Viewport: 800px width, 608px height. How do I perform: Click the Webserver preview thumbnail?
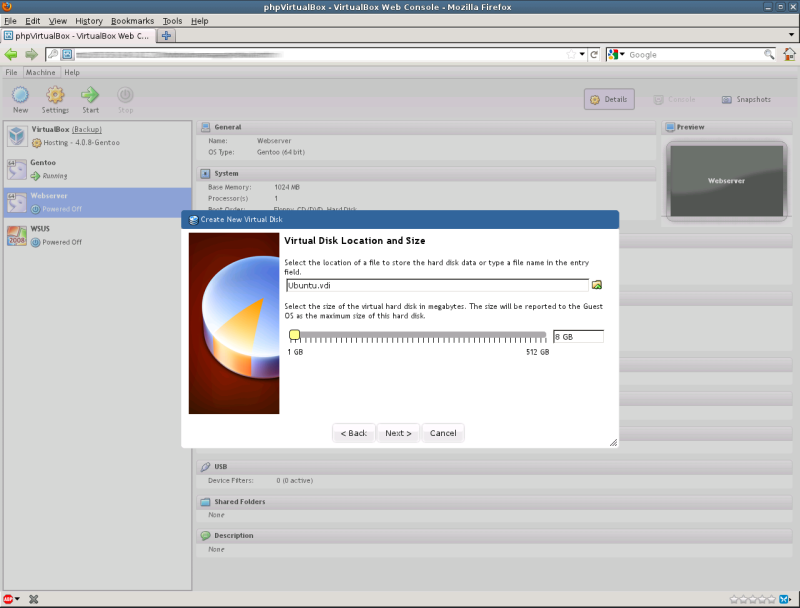tap(727, 181)
